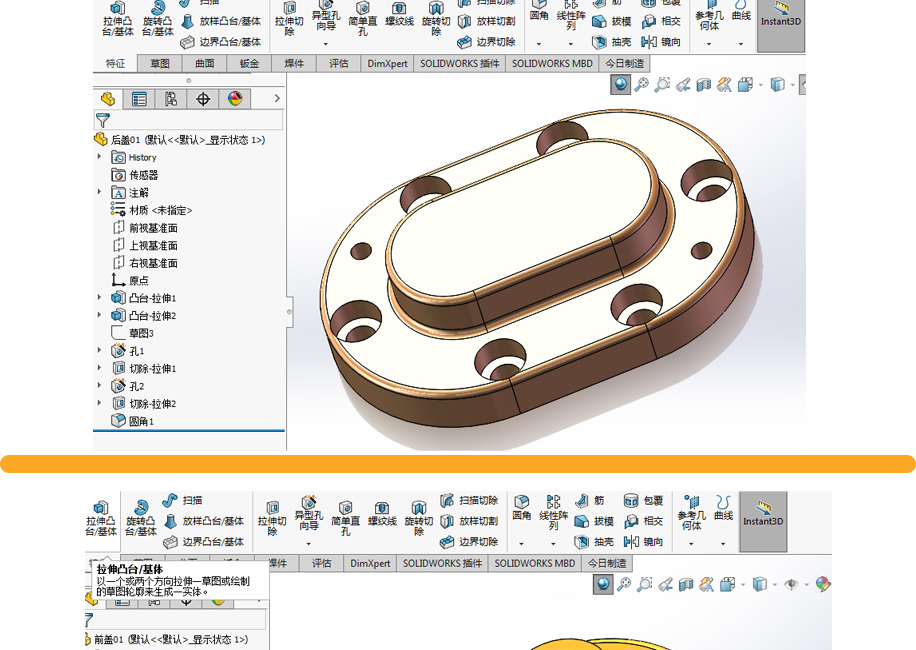Expand the 凸台-拉伸1 feature
This screenshot has height=650, width=916.
click(x=99, y=298)
